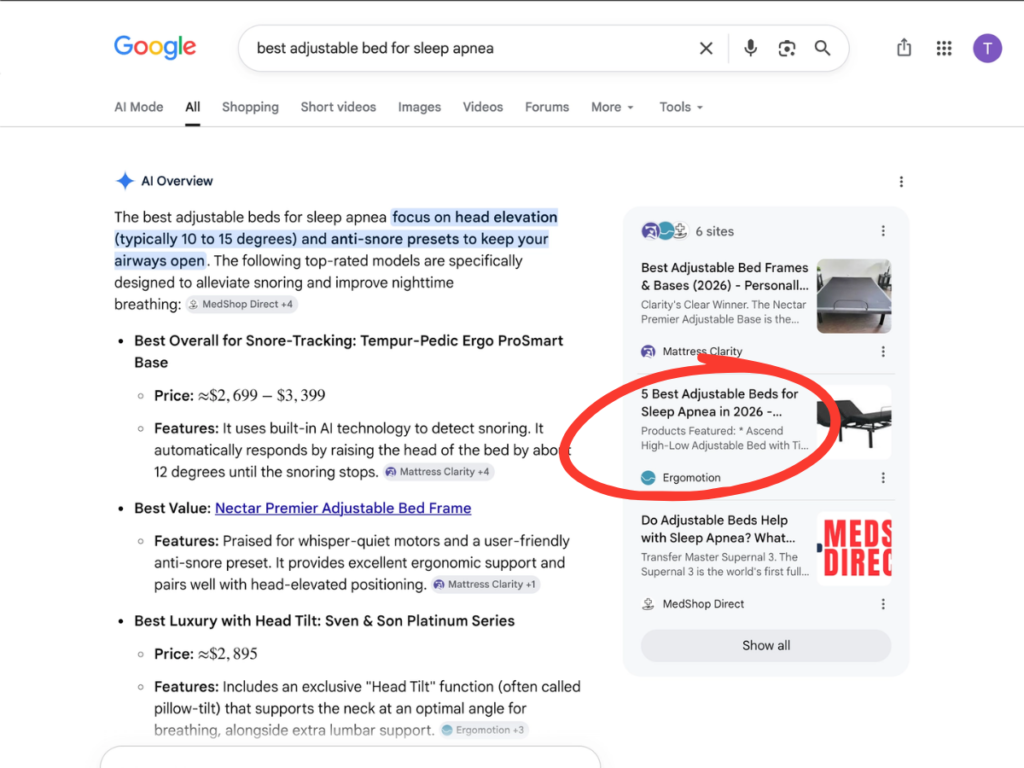Screen dimensions: 1024x768
Task: Click the Show all sources button
Action: (x=765, y=646)
